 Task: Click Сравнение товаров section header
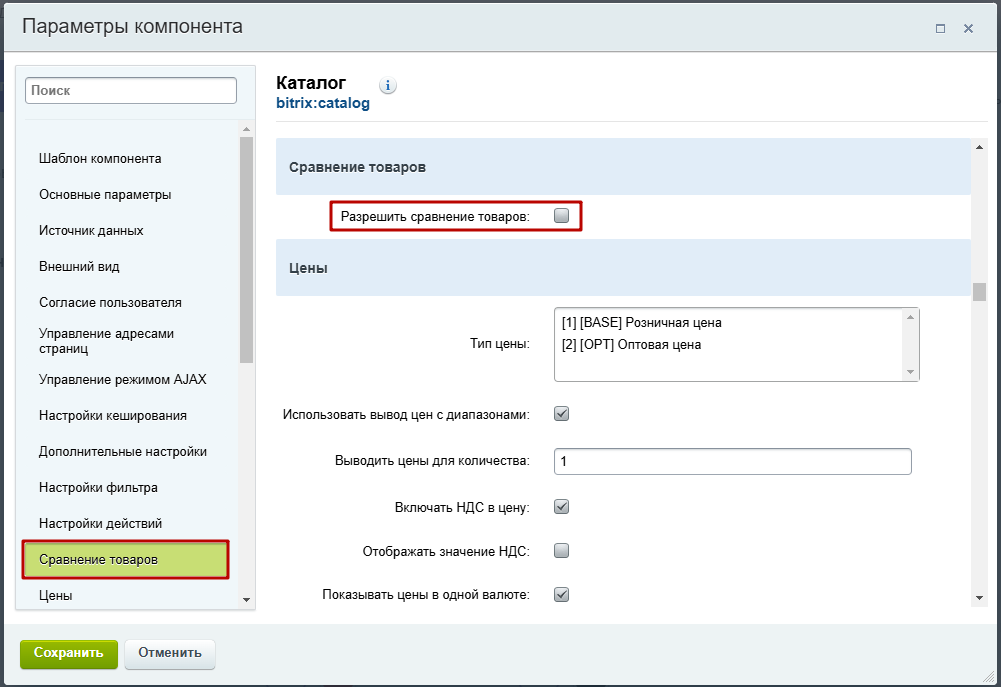click(623, 167)
